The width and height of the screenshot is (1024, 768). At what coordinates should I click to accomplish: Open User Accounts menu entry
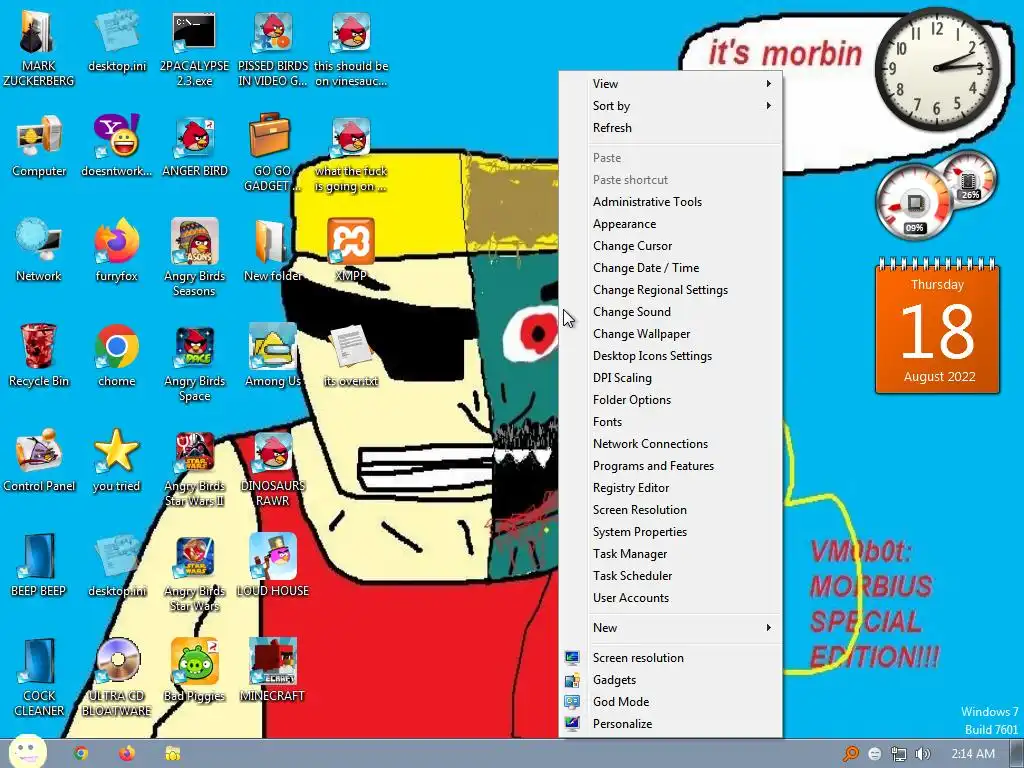click(671, 598)
